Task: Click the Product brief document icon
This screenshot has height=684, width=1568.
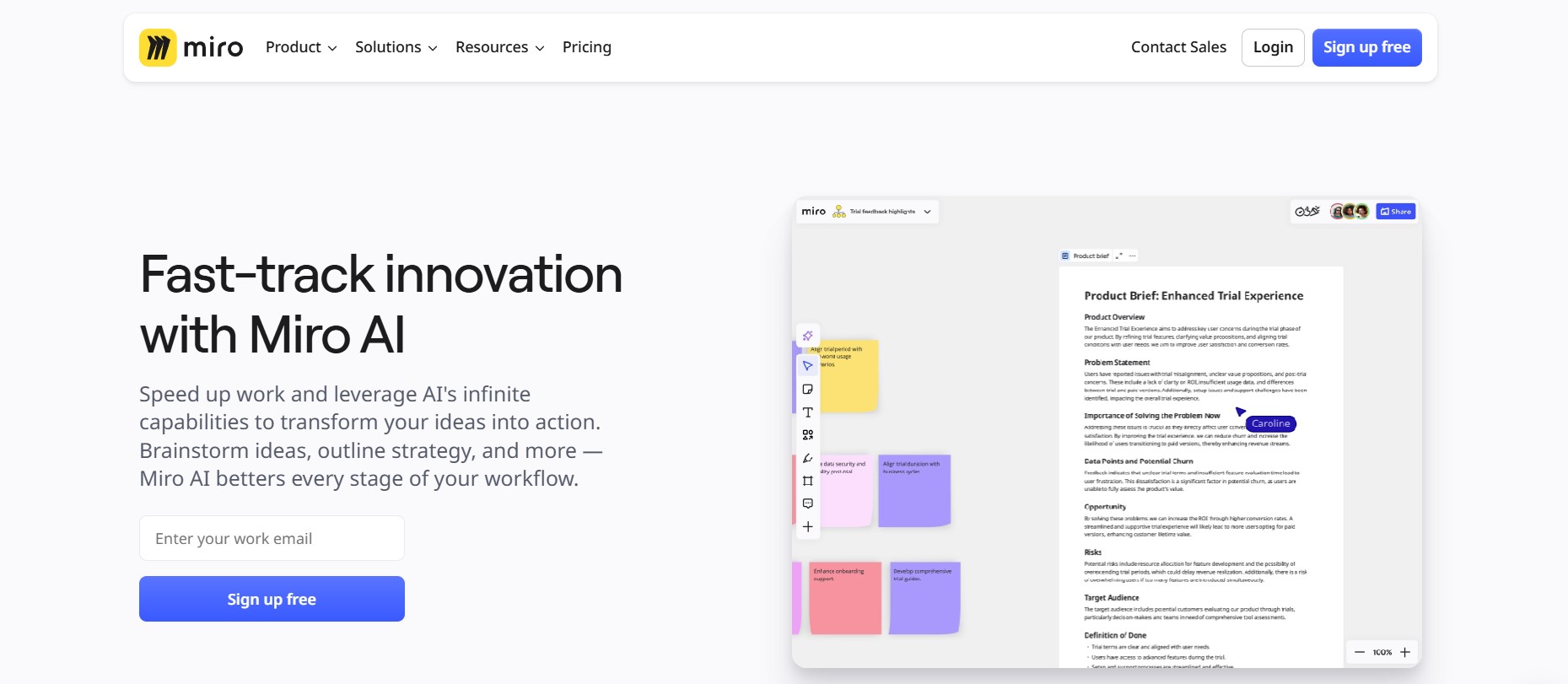Action: [1065, 256]
